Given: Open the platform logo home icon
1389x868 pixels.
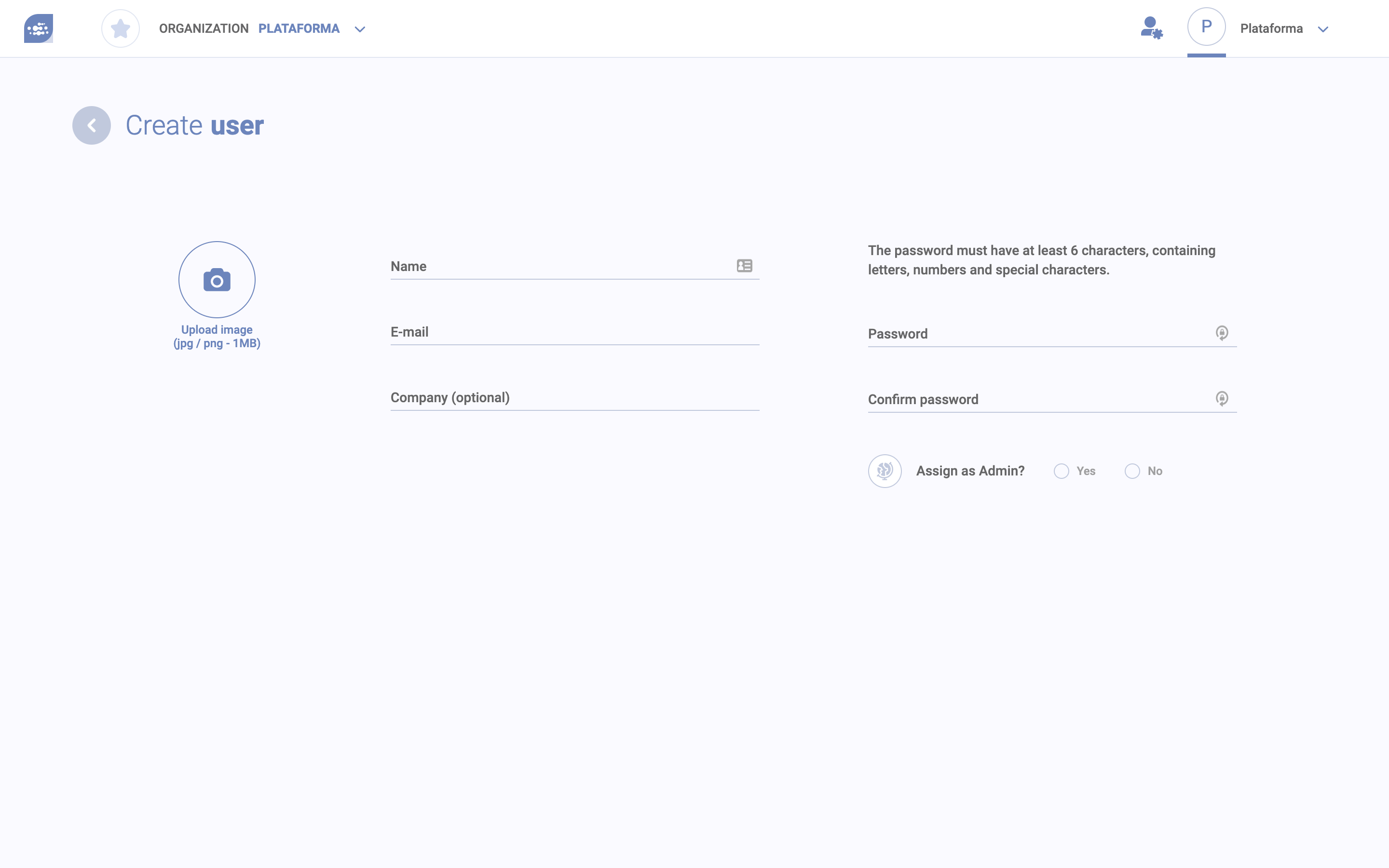Looking at the screenshot, I should coord(39,28).
